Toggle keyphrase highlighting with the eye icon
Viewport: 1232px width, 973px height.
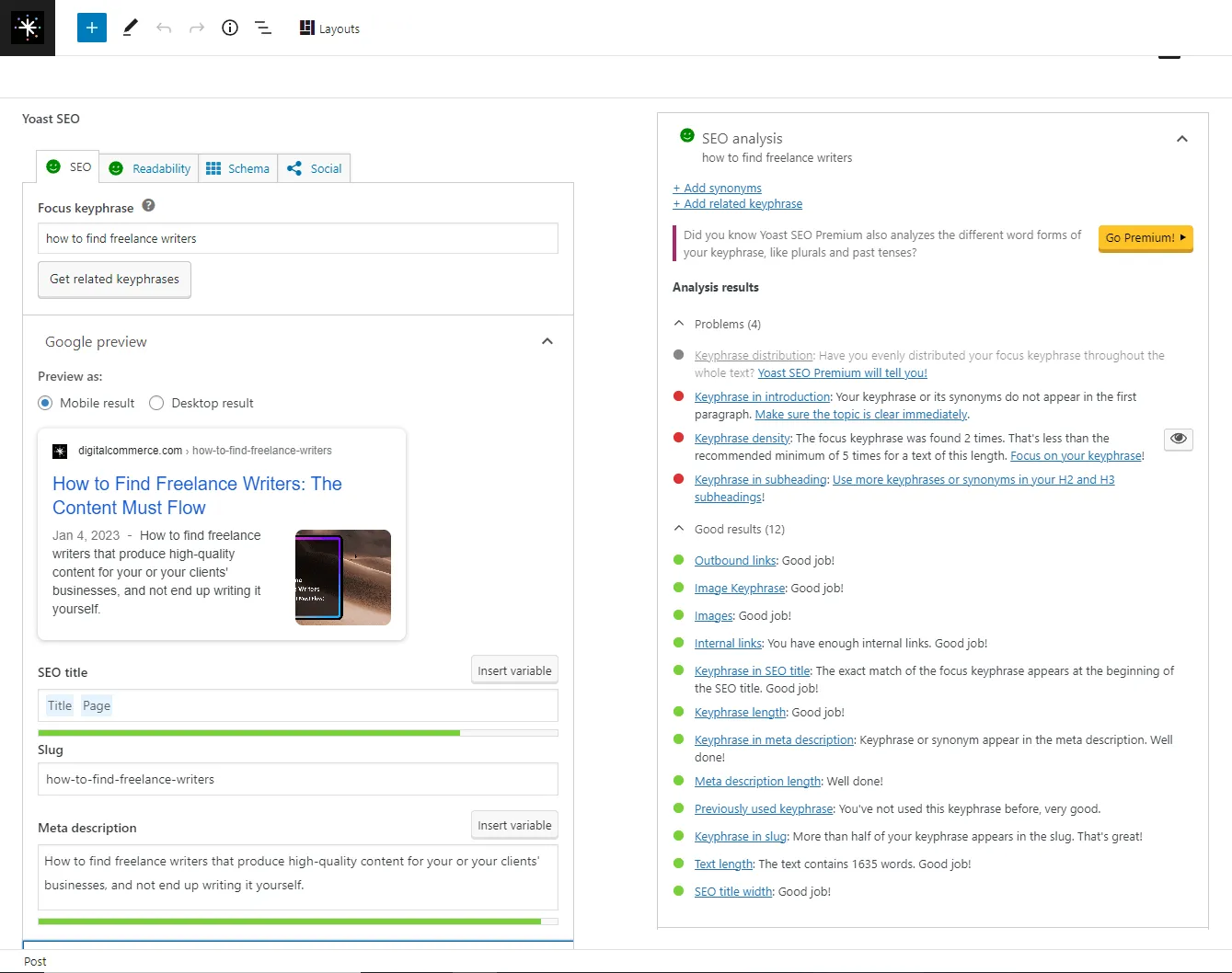click(1178, 439)
